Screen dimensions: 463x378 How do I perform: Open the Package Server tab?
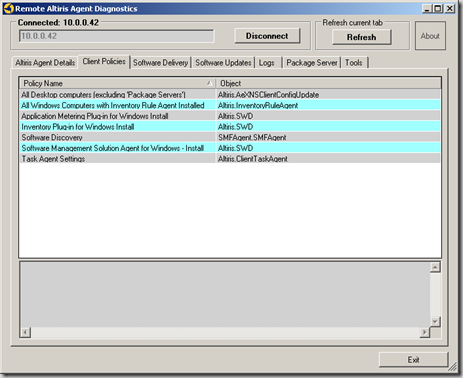tap(312, 63)
